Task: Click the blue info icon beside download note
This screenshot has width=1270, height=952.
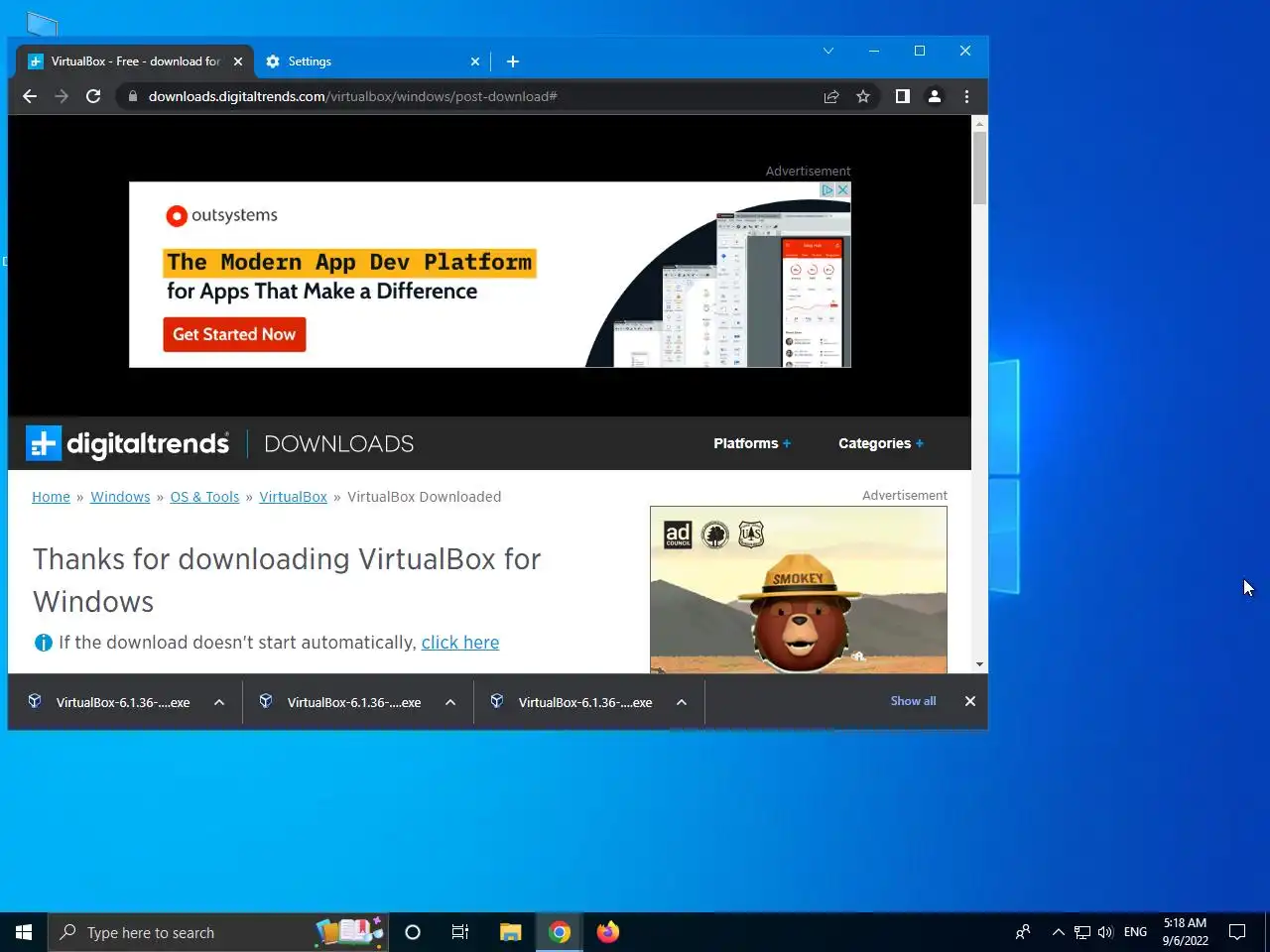Action: click(44, 643)
